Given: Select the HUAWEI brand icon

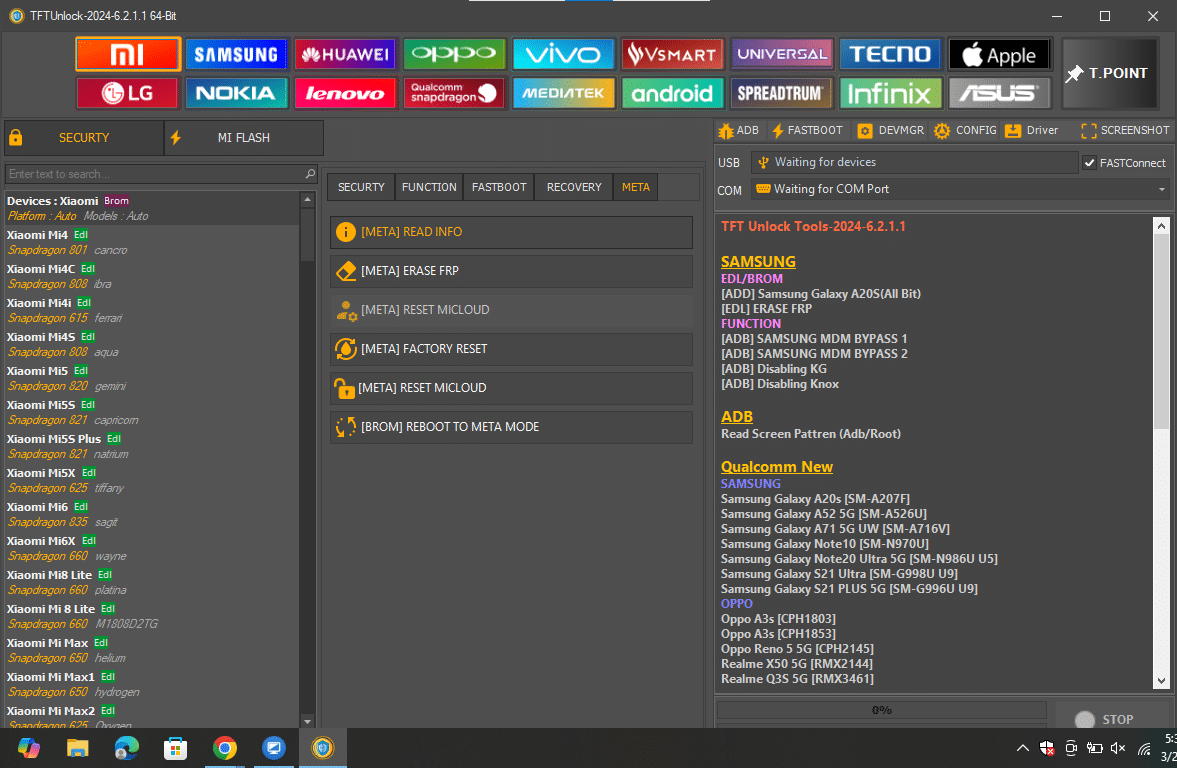Looking at the screenshot, I should coord(345,54).
